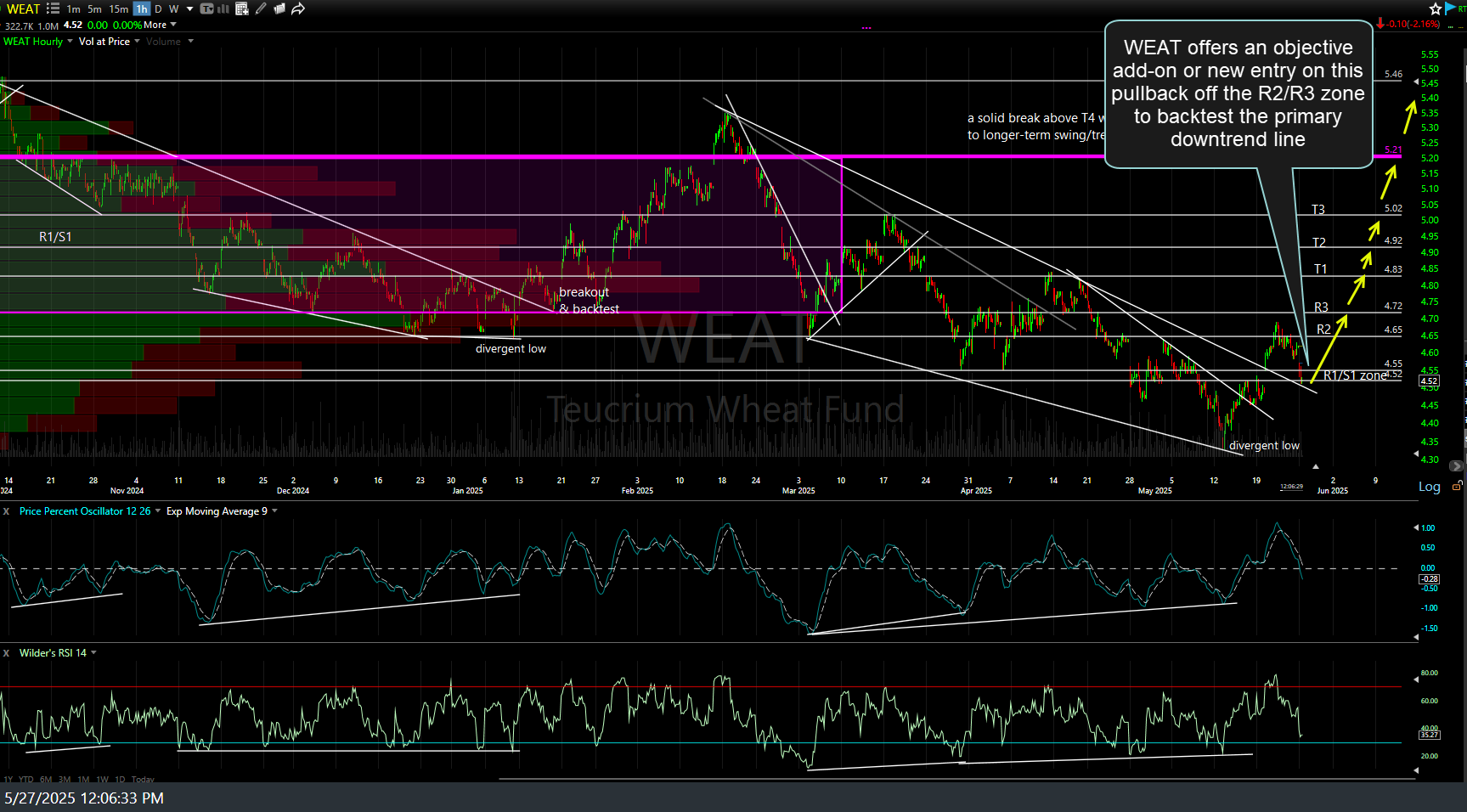Set chart range to 1W

click(102, 779)
